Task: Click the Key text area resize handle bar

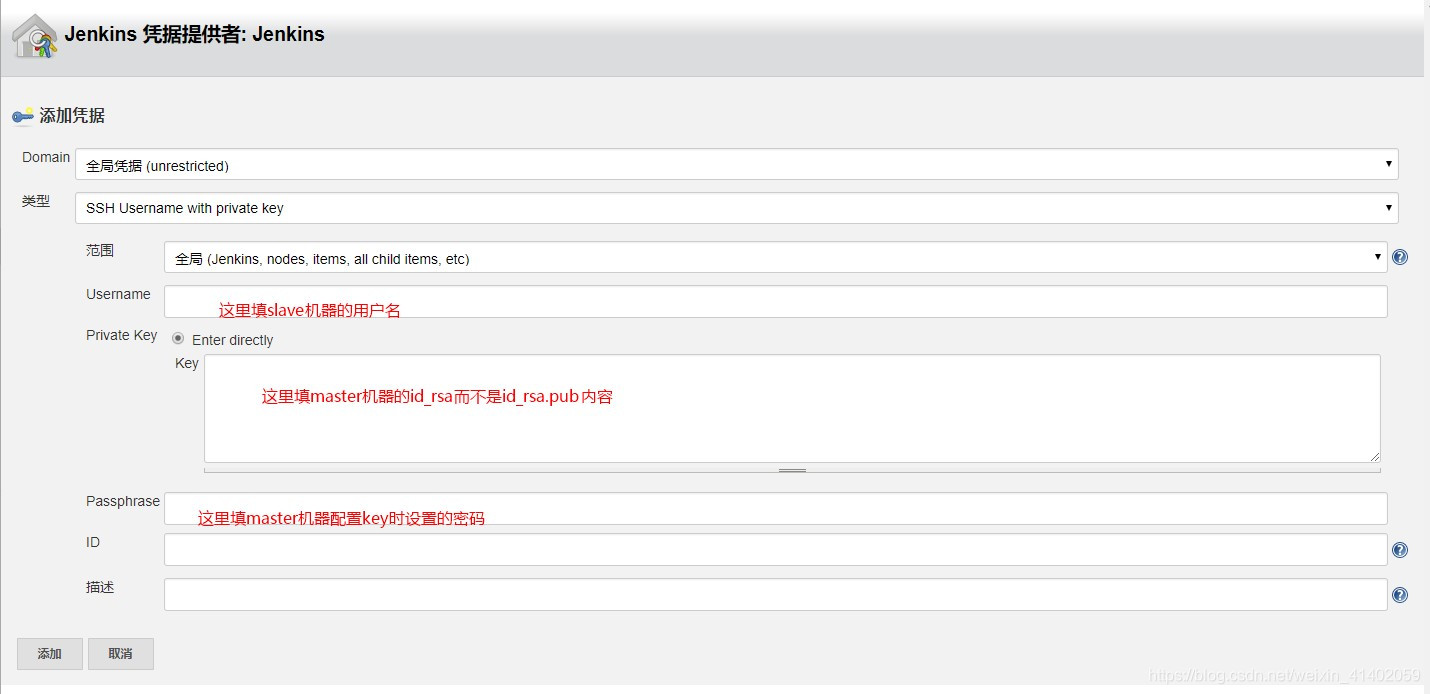Action: click(792, 469)
